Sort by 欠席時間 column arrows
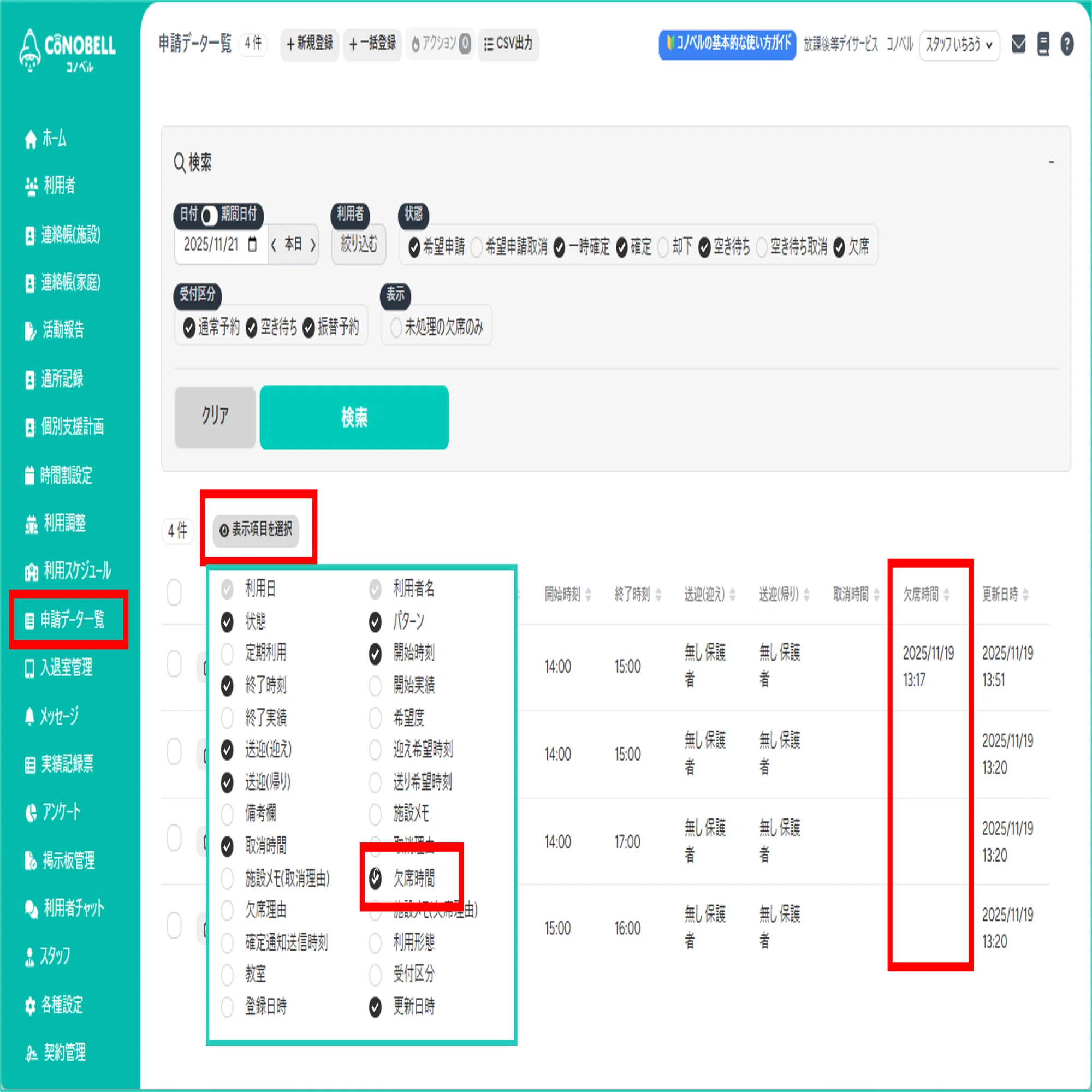Image resolution: width=1092 pixels, height=1092 pixels. click(946, 594)
